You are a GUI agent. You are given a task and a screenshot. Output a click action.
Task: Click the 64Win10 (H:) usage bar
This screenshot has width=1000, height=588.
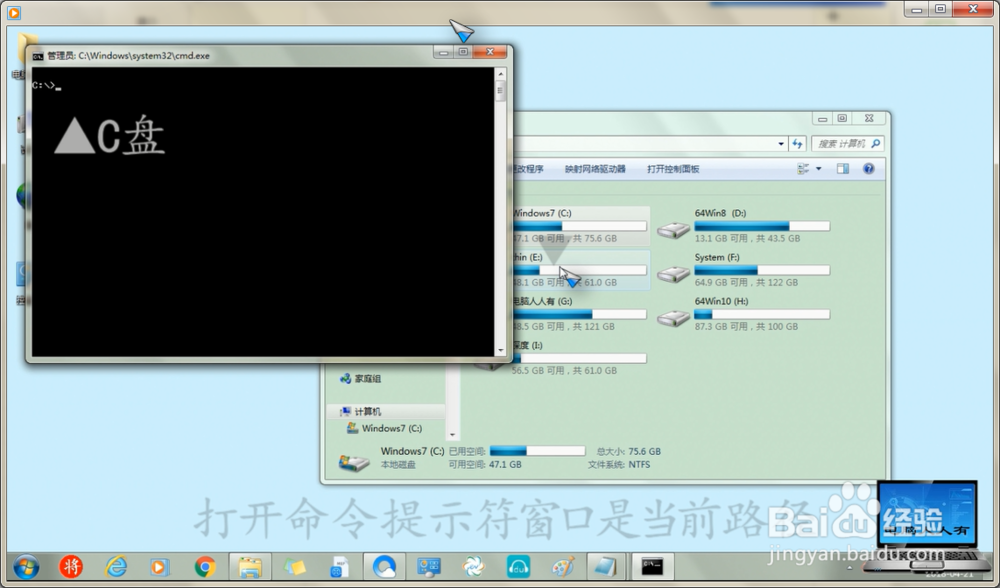click(x=762, y=314)
